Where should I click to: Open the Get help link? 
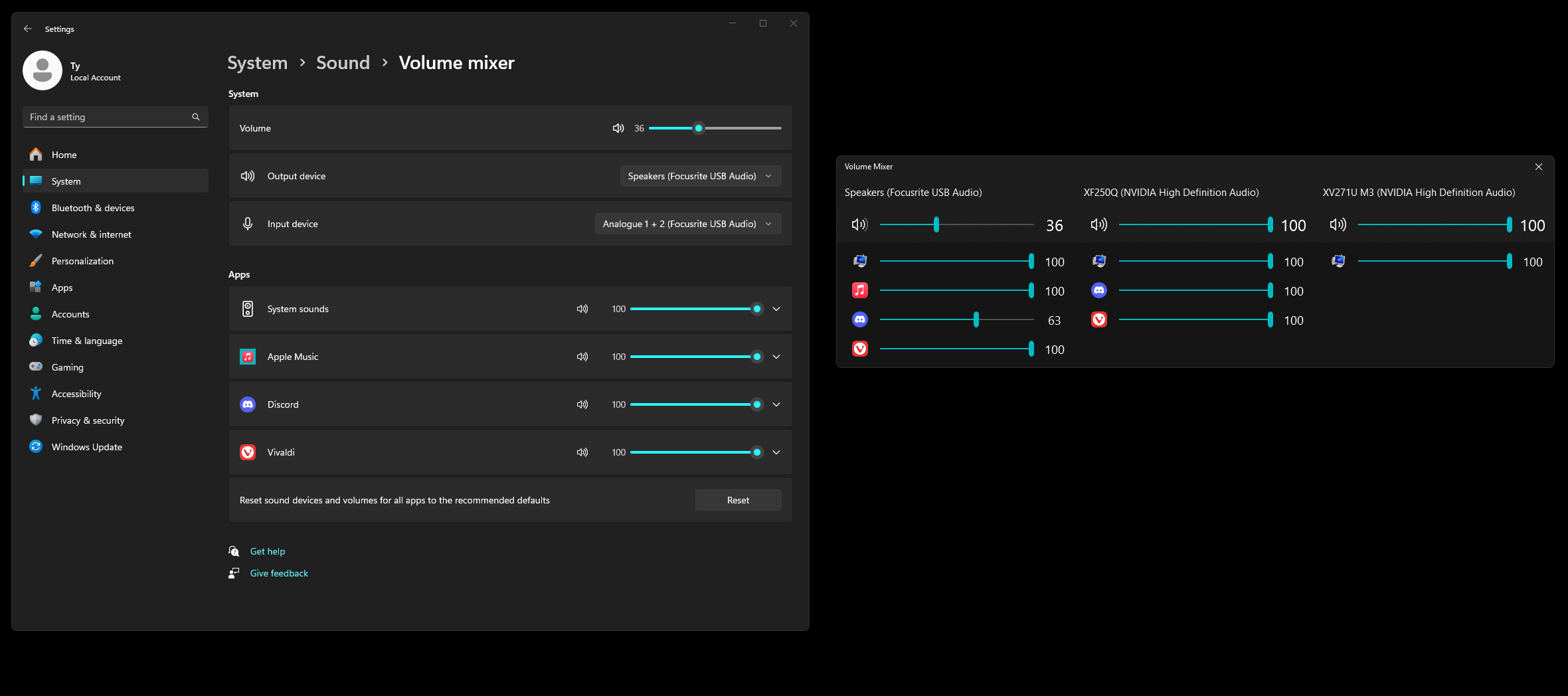point(268,551)
